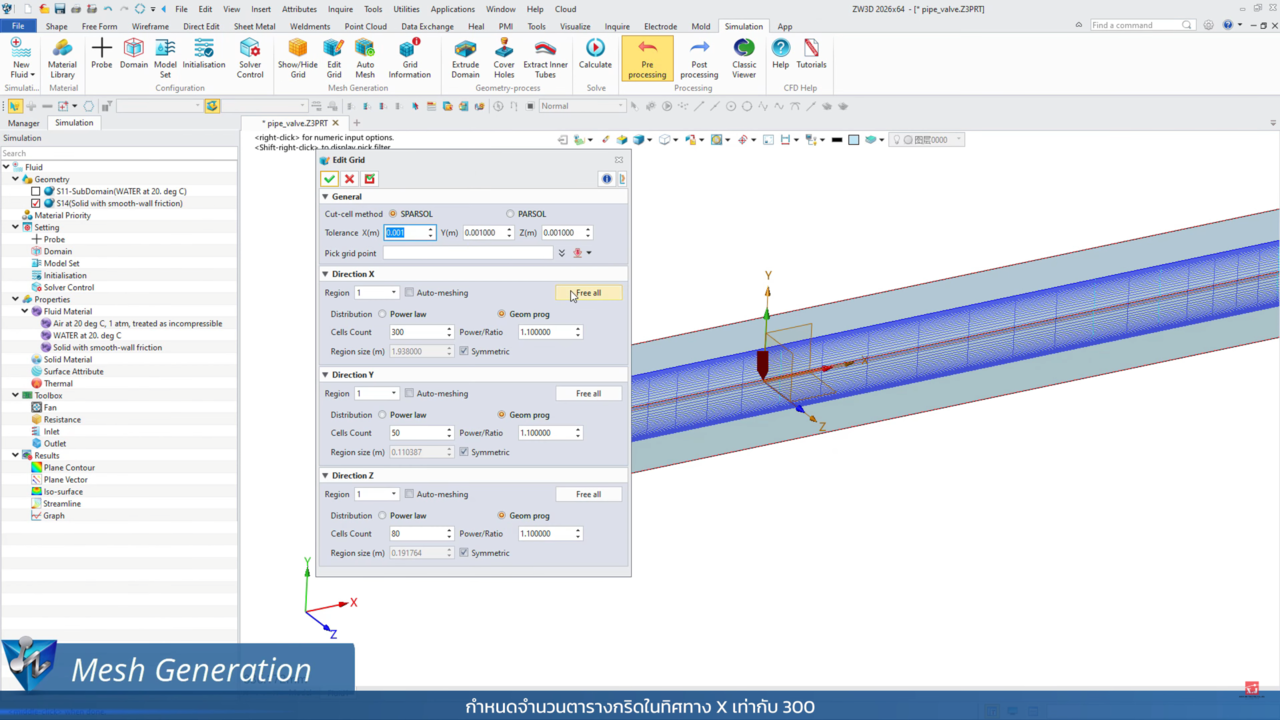
Task: Select the PARSOL cut-cell method
Action: click(x=510, y=214)
